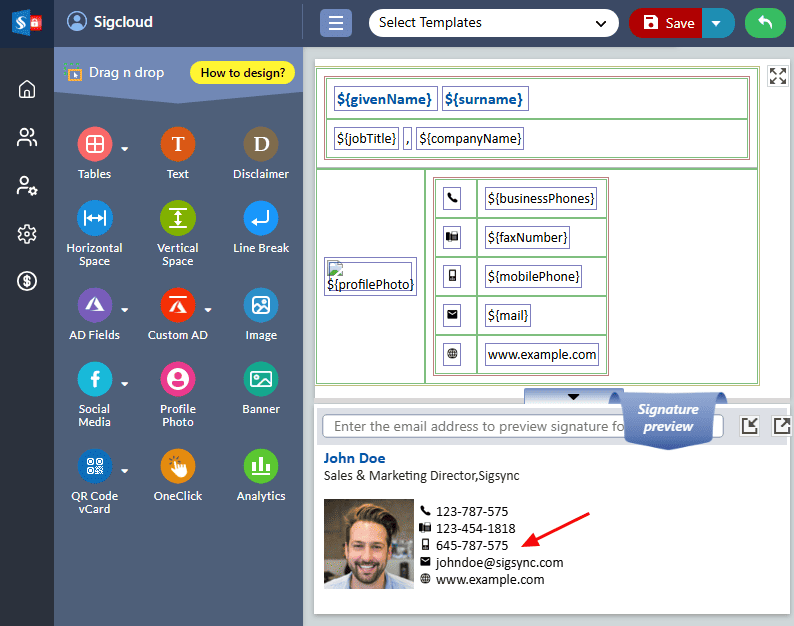The height and width of the screenshot is (626, 794).
Task: Toggle fullscreen view of design canvas
Action: tap(778, 77)
